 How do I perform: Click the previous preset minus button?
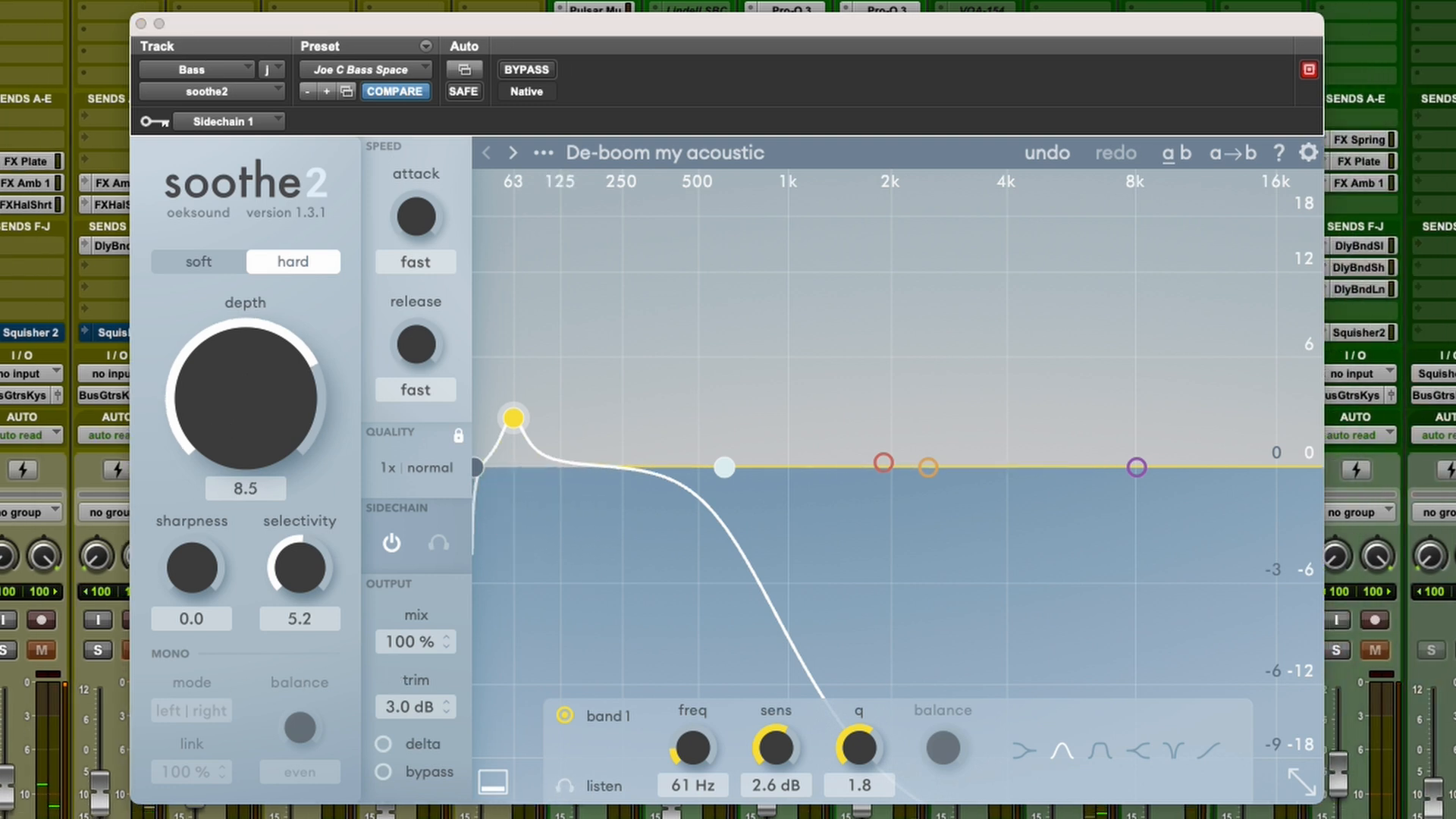(x=307, y=91)
